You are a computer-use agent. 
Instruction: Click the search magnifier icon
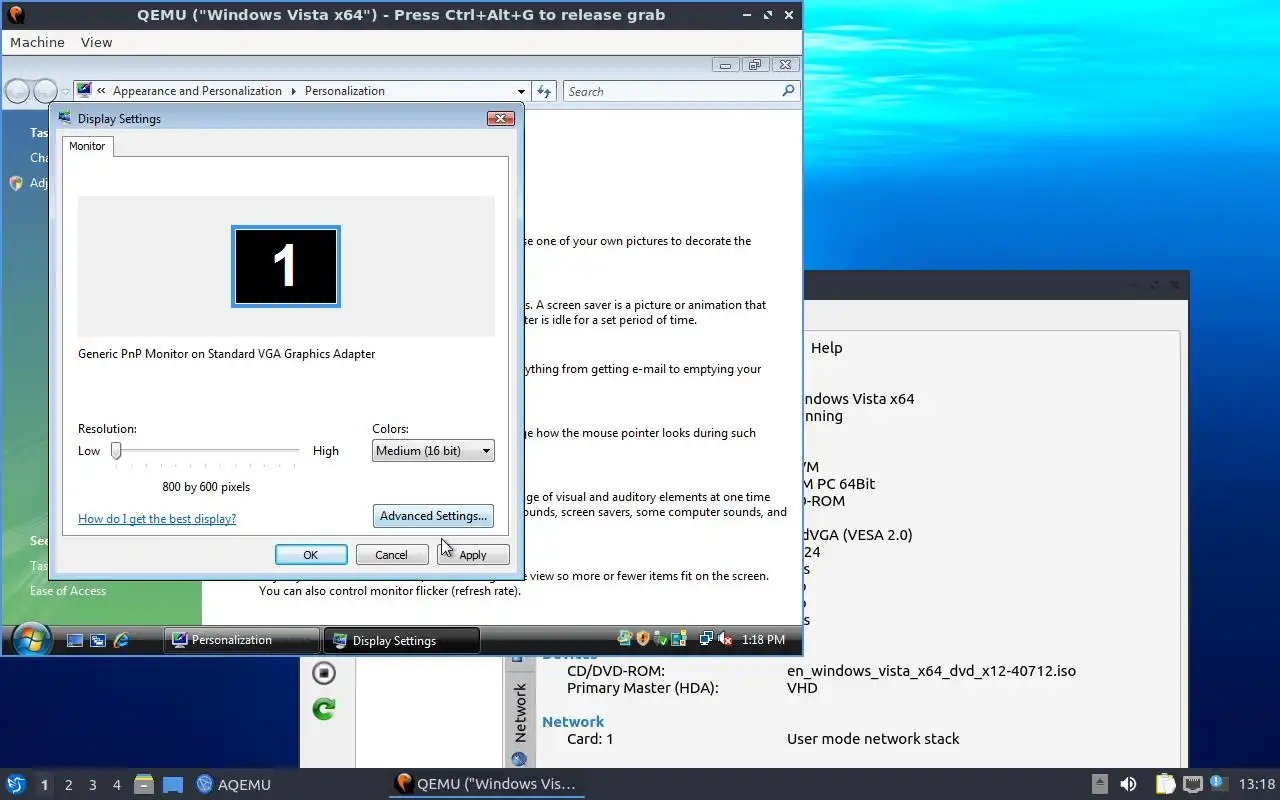coord(788,91)
